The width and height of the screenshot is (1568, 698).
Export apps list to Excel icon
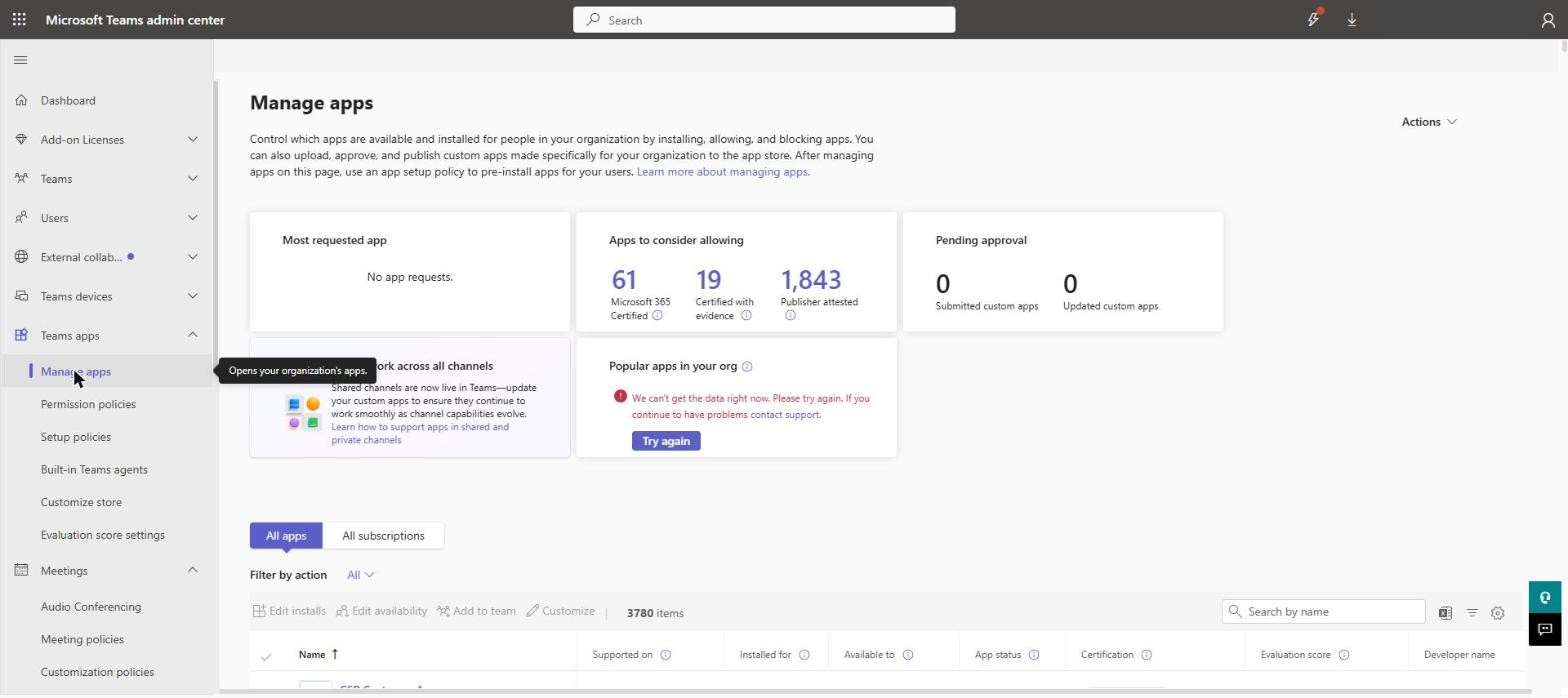point(1445,613)
